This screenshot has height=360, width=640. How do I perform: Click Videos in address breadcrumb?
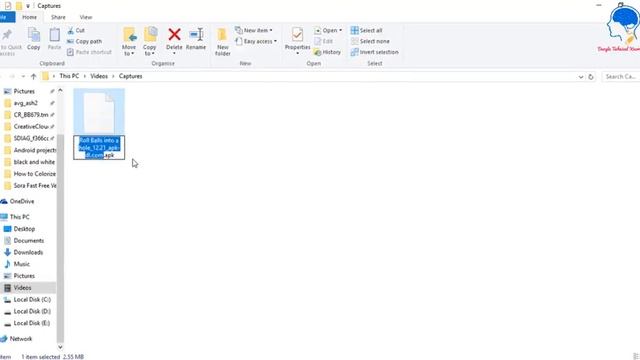coord(99,76)
